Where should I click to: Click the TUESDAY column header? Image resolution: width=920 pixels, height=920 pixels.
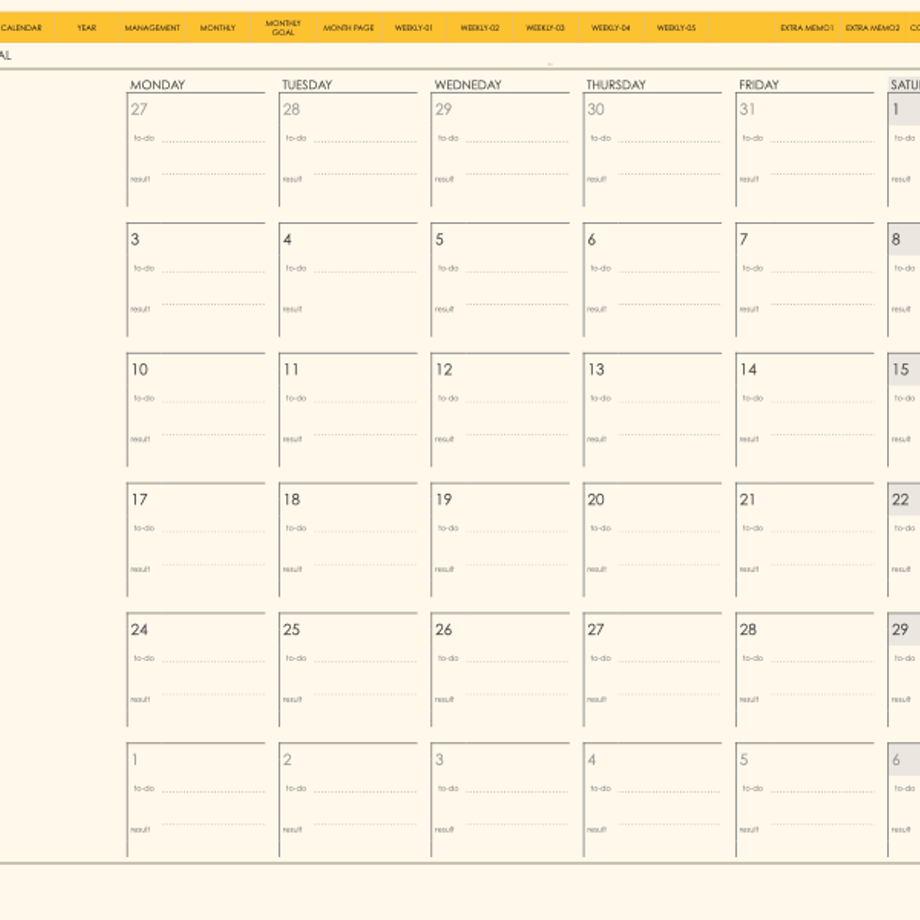(307, 85)
